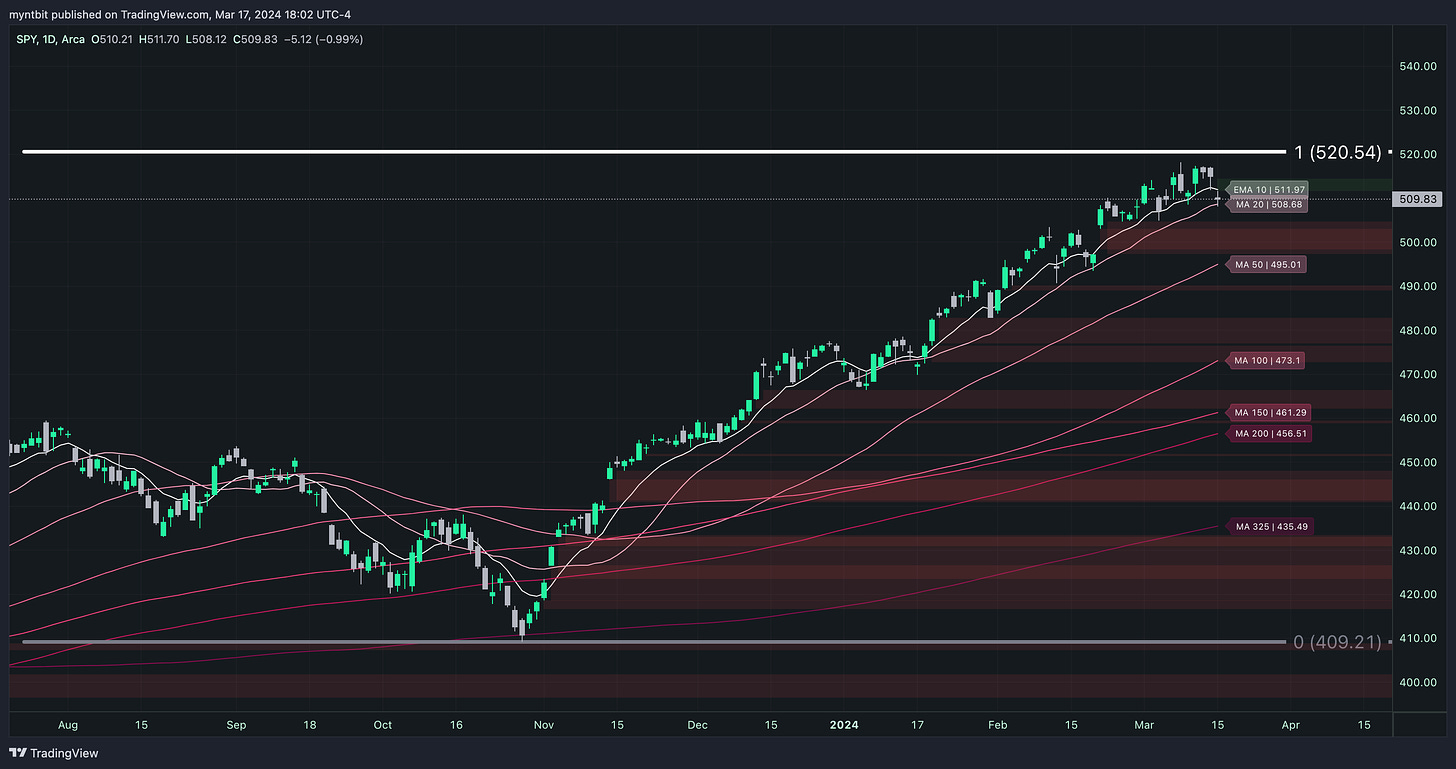Click the 430.00 price axis label

[x=1417, y=550]
